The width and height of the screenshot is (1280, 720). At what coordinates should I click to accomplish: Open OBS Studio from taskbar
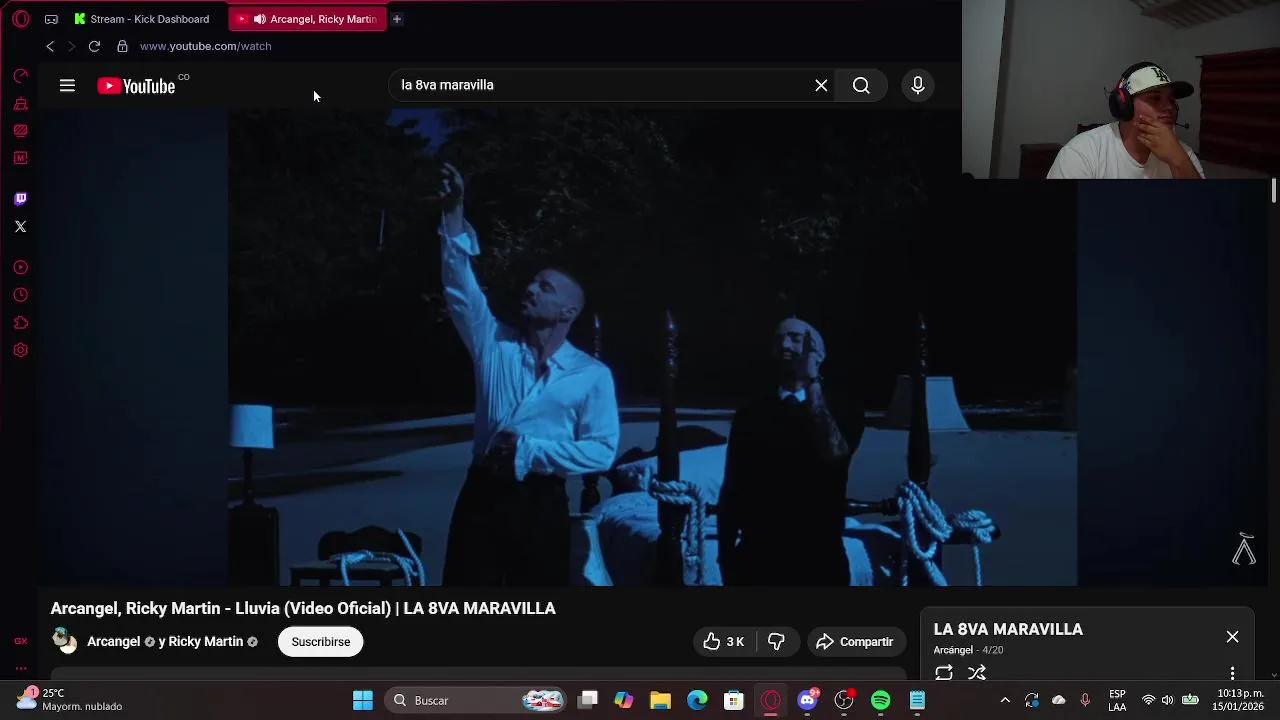point(844,700)
